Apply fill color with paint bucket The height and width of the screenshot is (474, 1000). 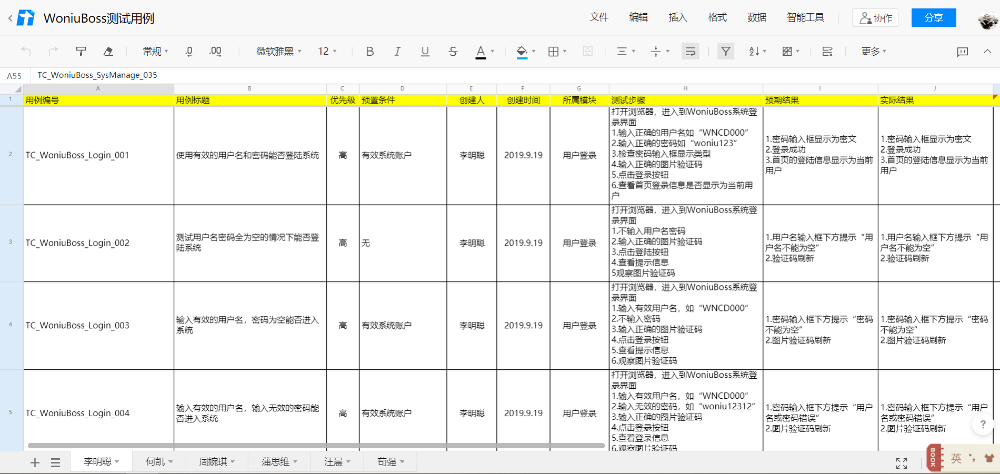click(522, 52)
